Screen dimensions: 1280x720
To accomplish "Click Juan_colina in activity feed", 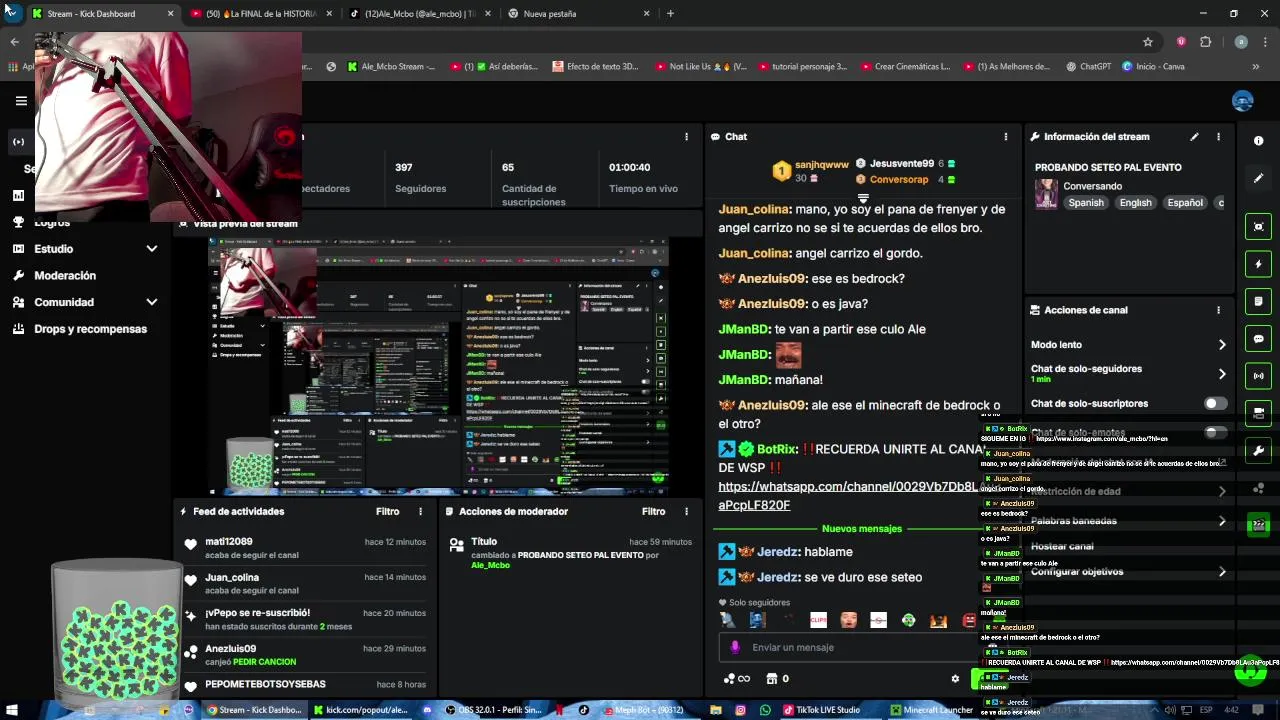I will (232, 577).
